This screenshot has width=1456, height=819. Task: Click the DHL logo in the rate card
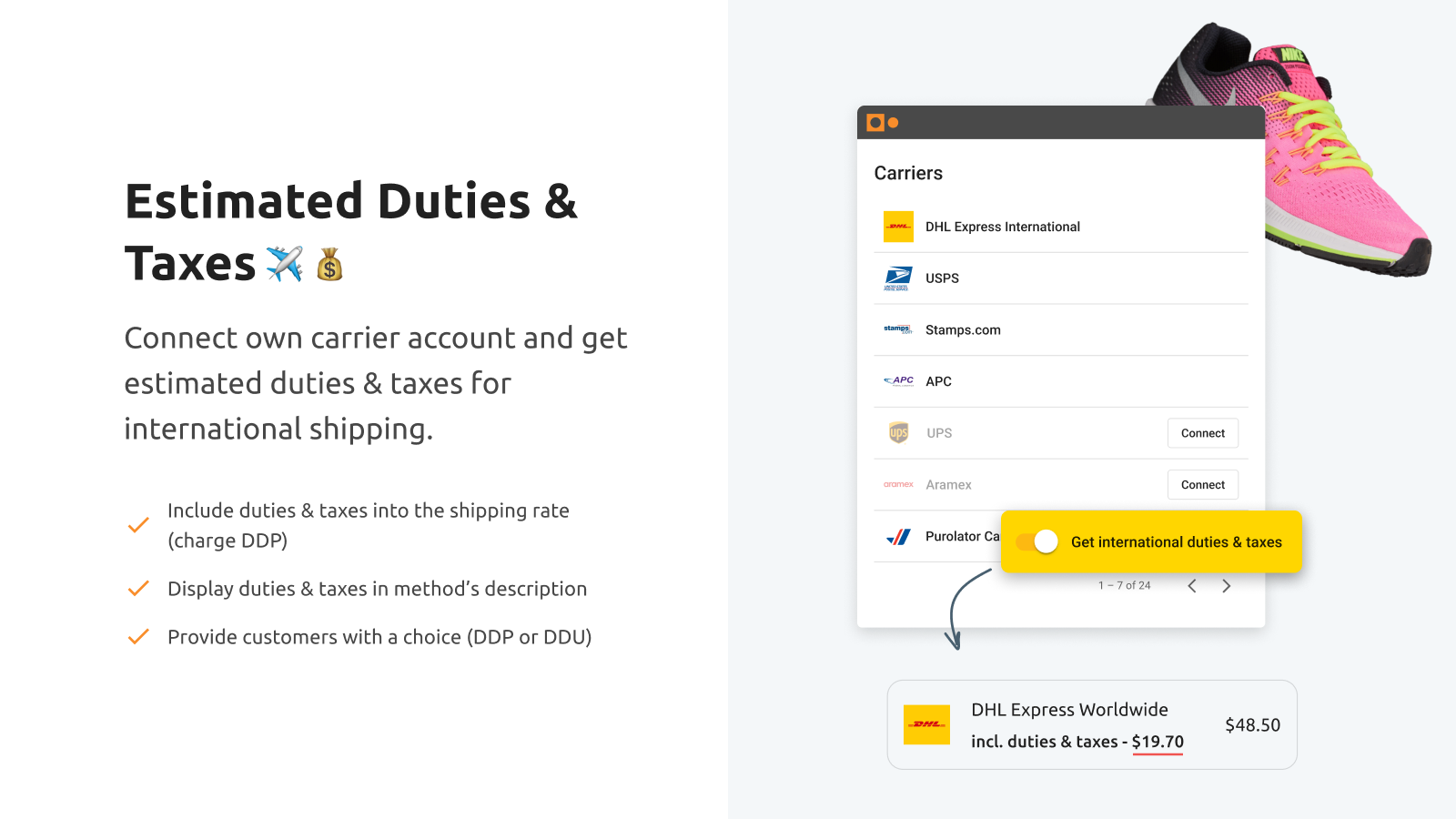tap(926, 724)
